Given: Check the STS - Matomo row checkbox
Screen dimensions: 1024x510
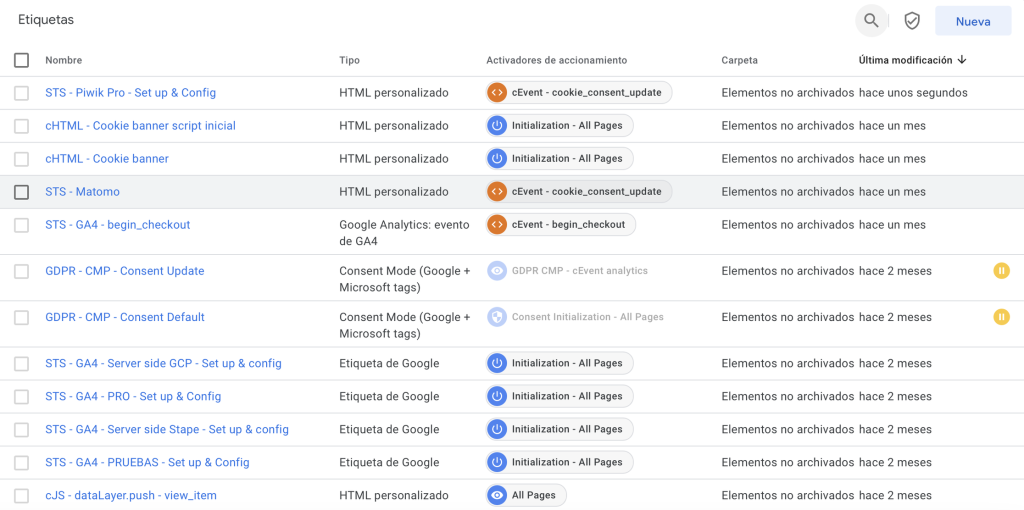Looking at the screenshot, I should (22, 192).
